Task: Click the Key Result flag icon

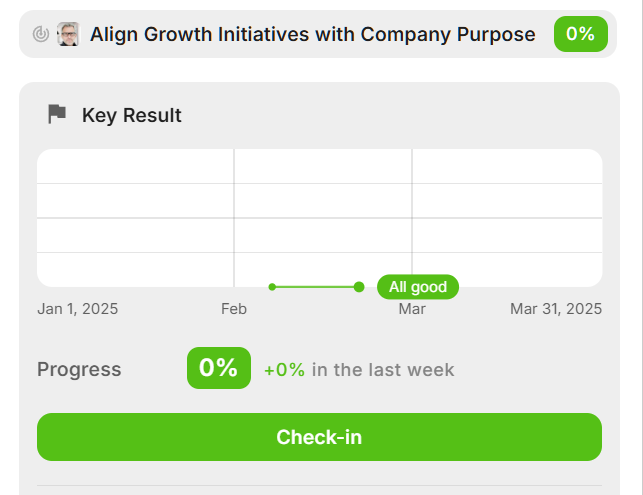Action: click(57, 114)
